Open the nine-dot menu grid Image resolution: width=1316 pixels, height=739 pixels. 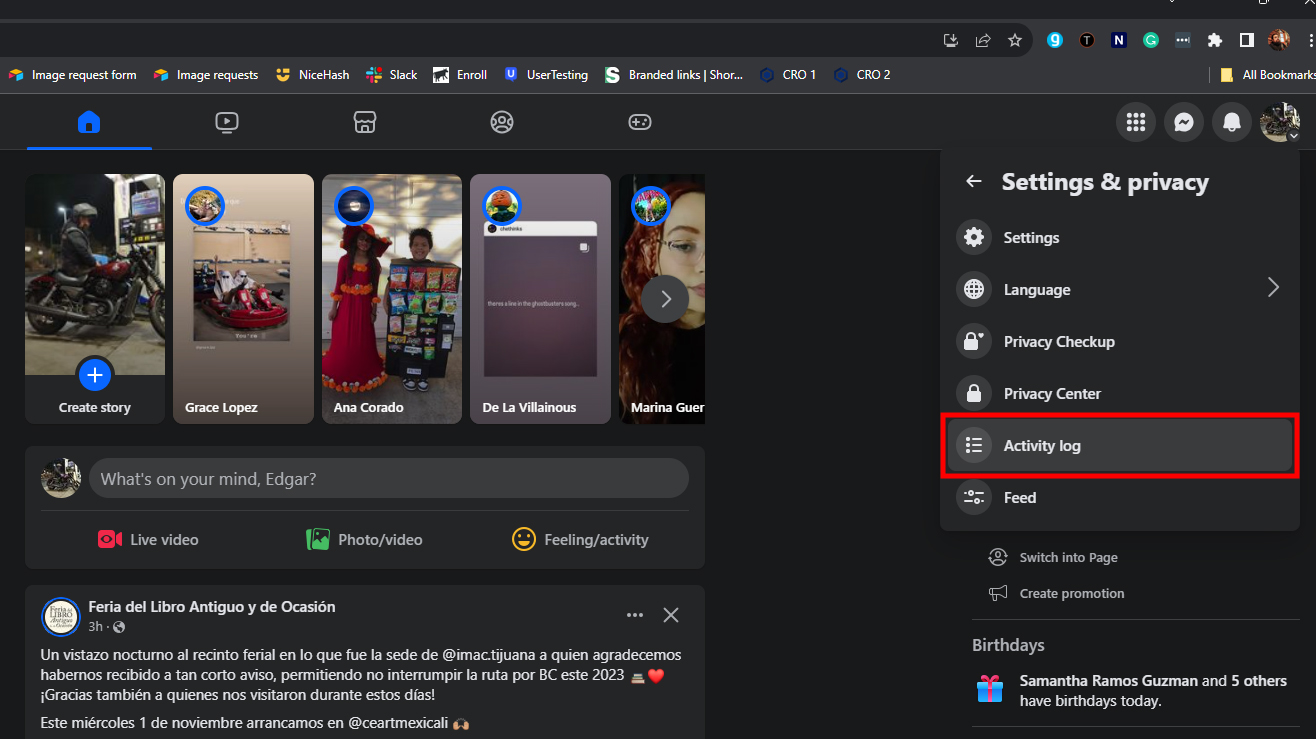pos(1135,122)
